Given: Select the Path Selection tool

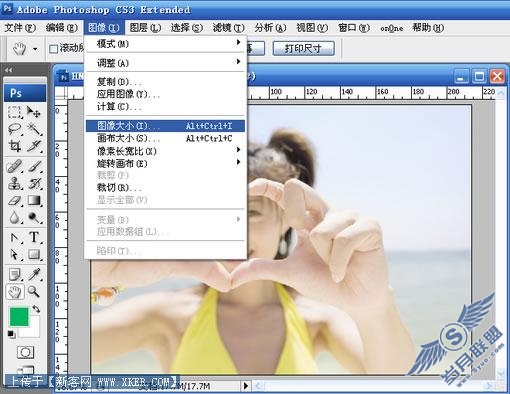Looking at the screenshot, I should point(15,254).
